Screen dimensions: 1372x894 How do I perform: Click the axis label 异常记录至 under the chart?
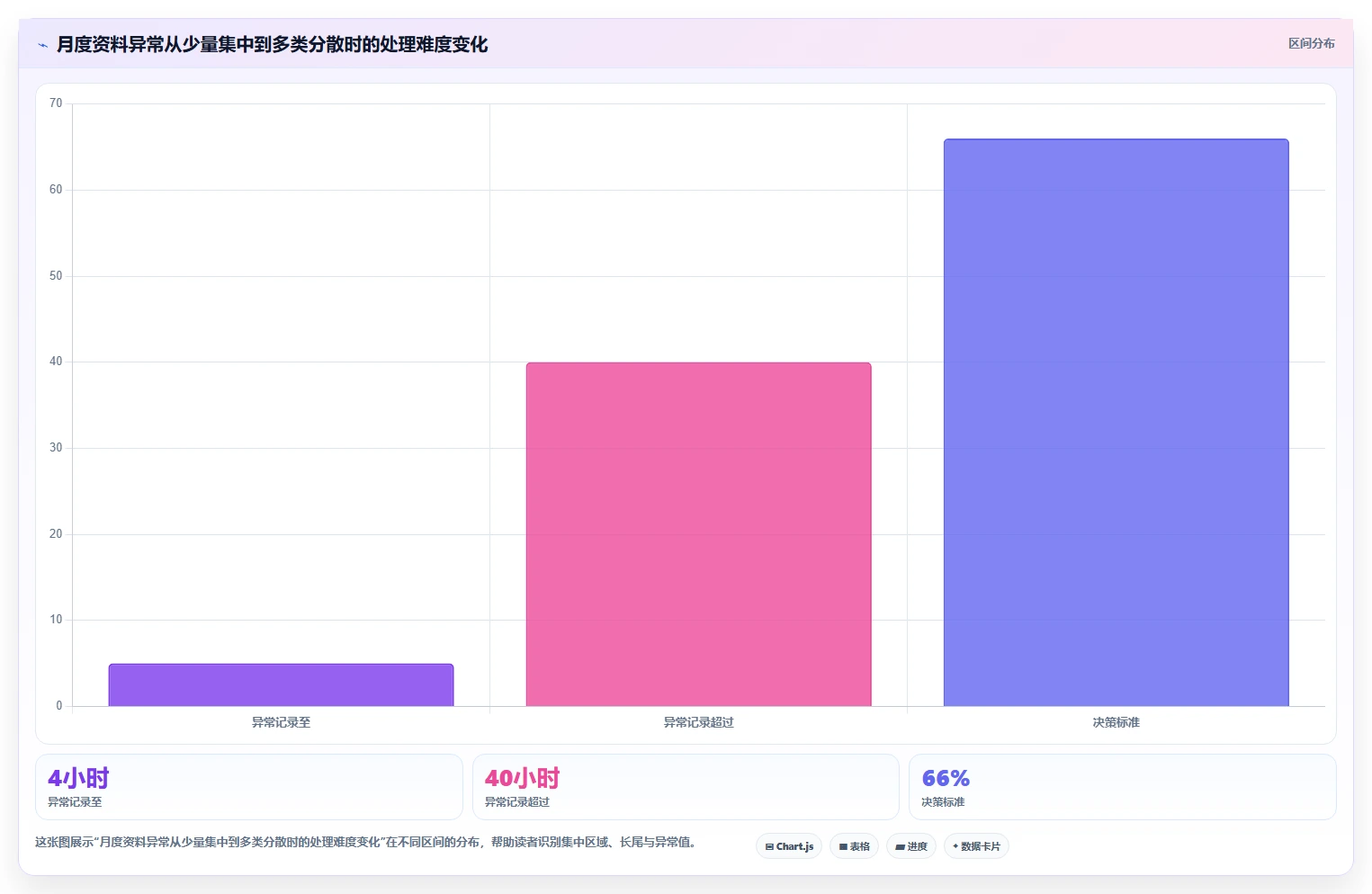(281, 722)
